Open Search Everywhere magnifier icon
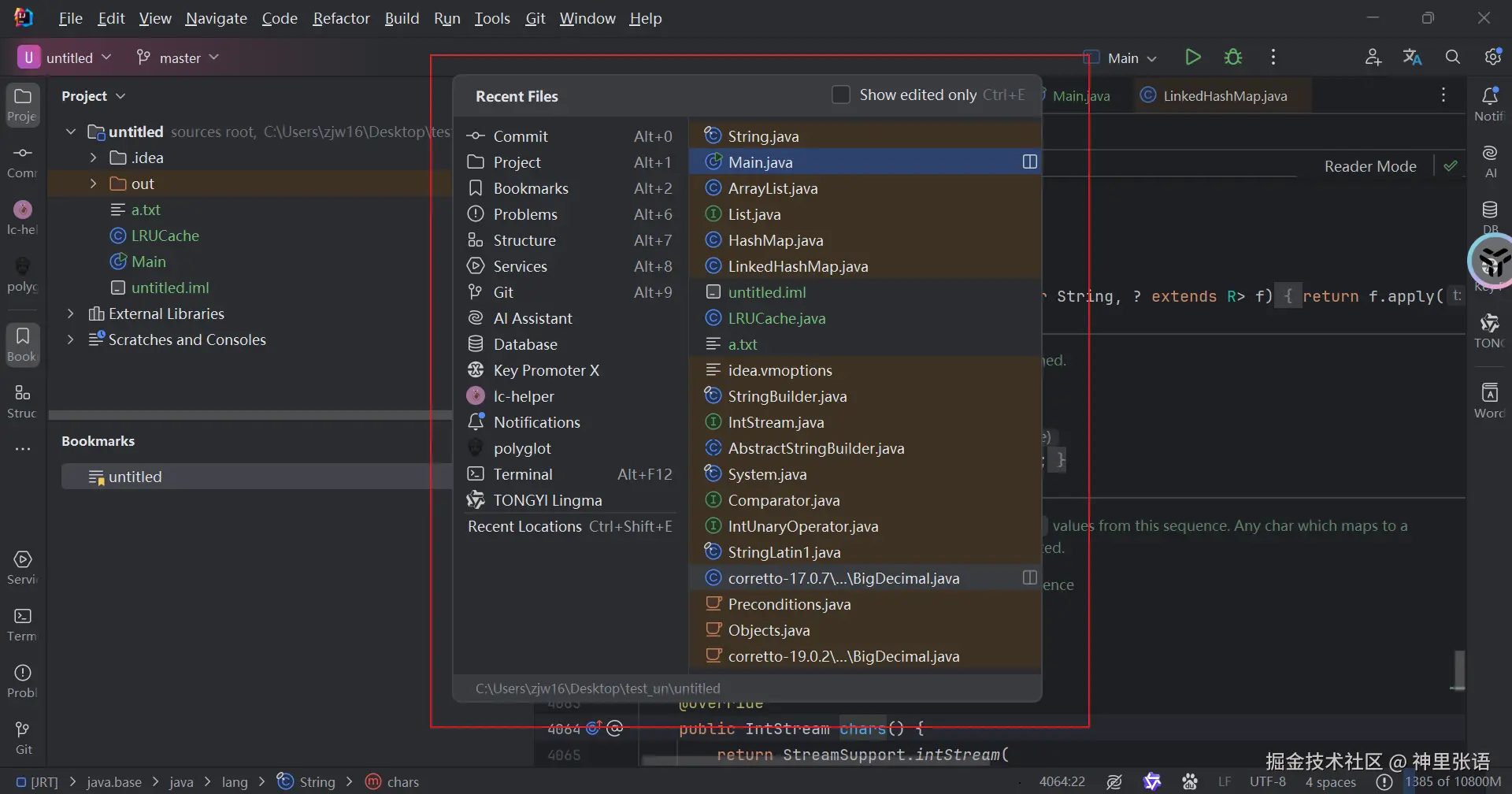This screenshot has width=1512, height=794. [1453, 58]
